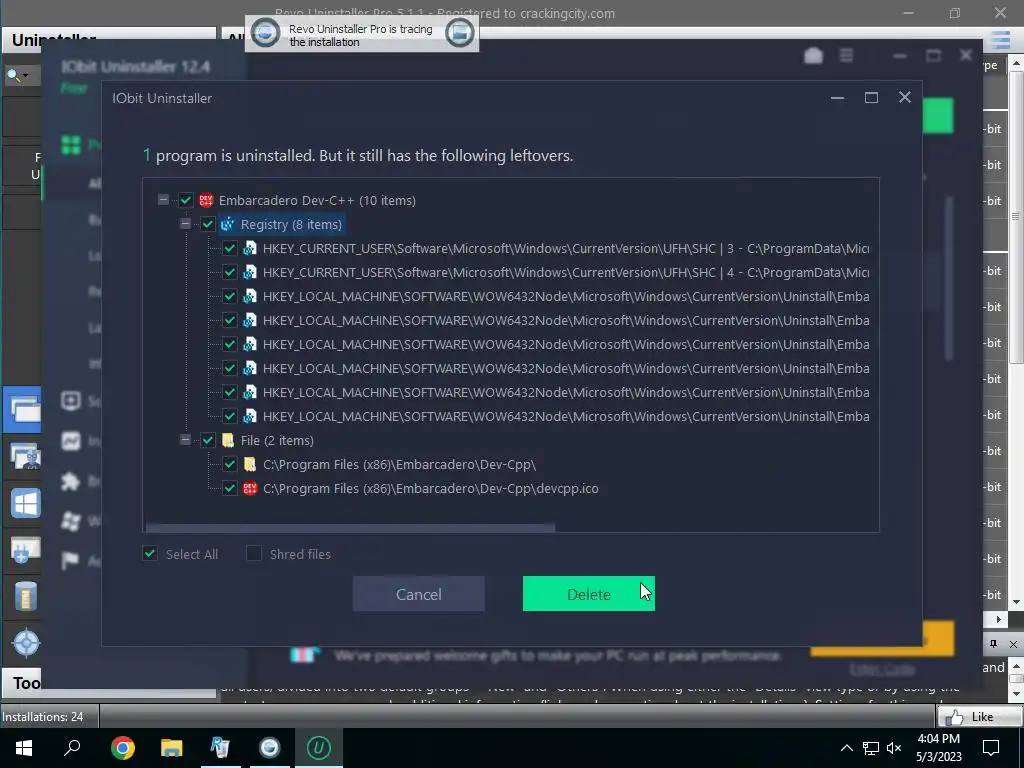Select the highlighted windows-stack icon in Revo sidebar
The width and height of the screenshot is (1024, 768).
coord(24,409)
